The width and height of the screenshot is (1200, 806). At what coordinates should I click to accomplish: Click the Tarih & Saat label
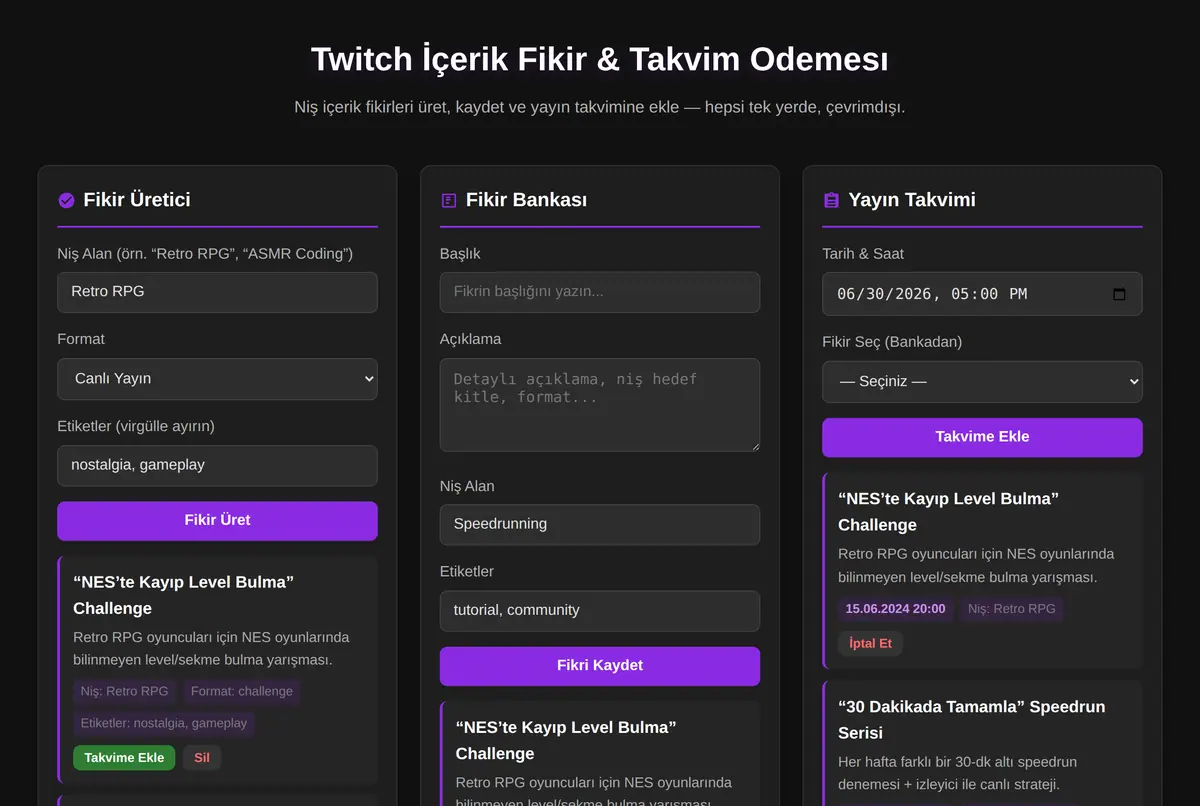863,254
